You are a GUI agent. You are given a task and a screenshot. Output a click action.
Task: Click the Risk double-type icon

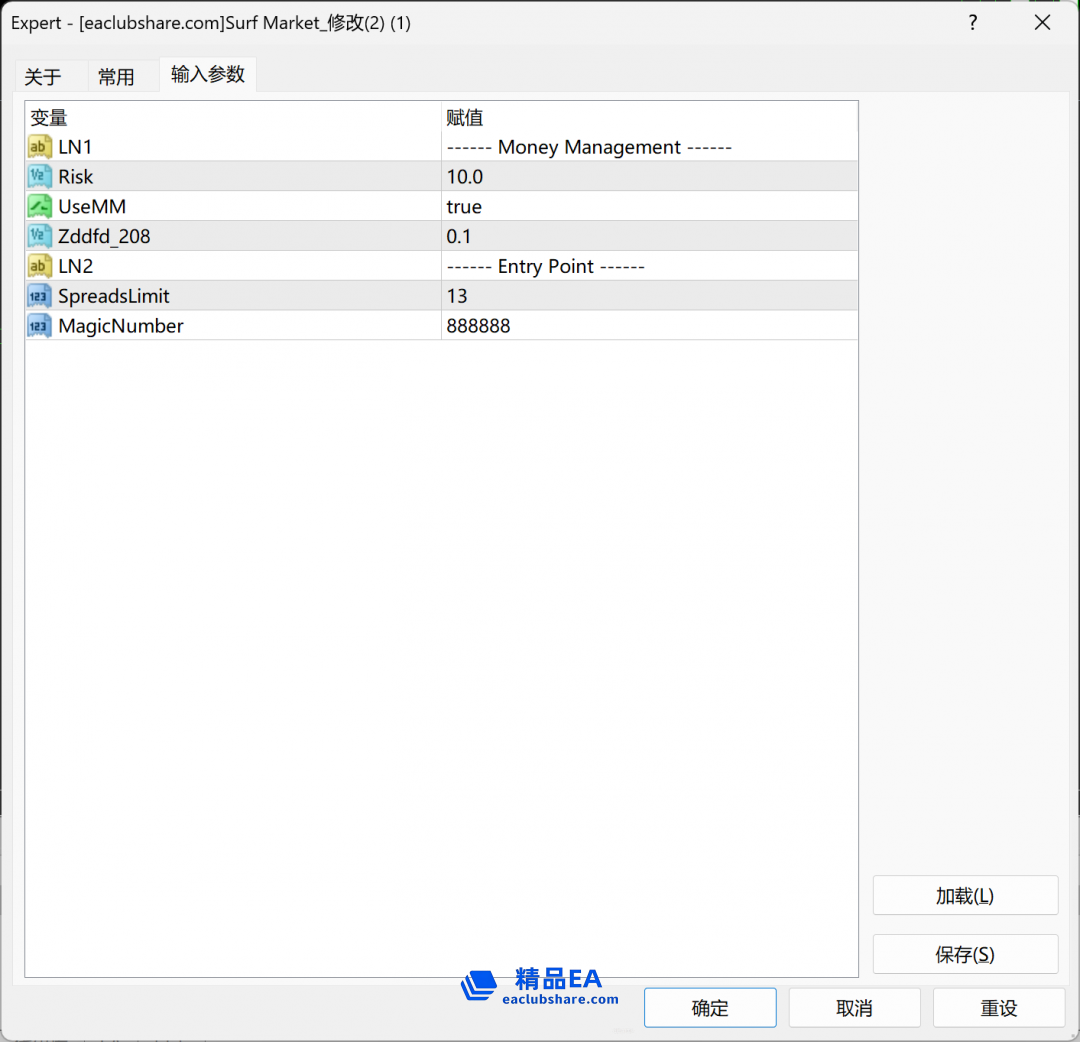tap(40, 177)
